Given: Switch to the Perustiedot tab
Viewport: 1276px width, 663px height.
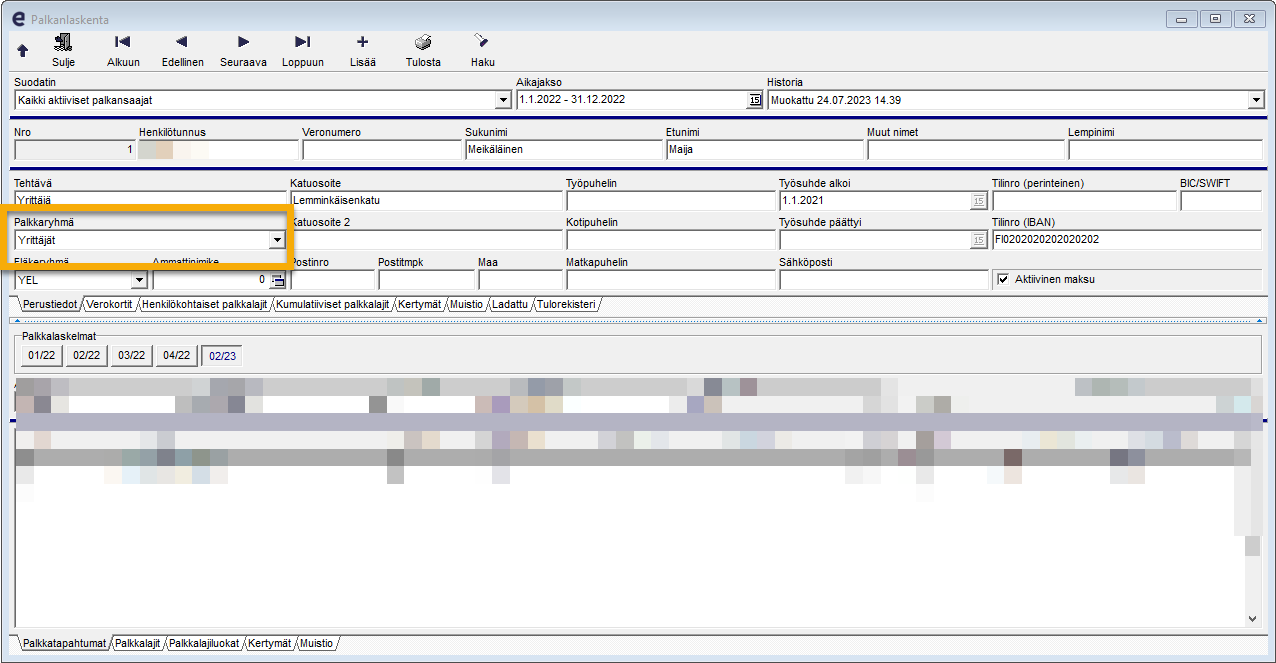Looking at the screenshot, I should (x=50, y=304).
